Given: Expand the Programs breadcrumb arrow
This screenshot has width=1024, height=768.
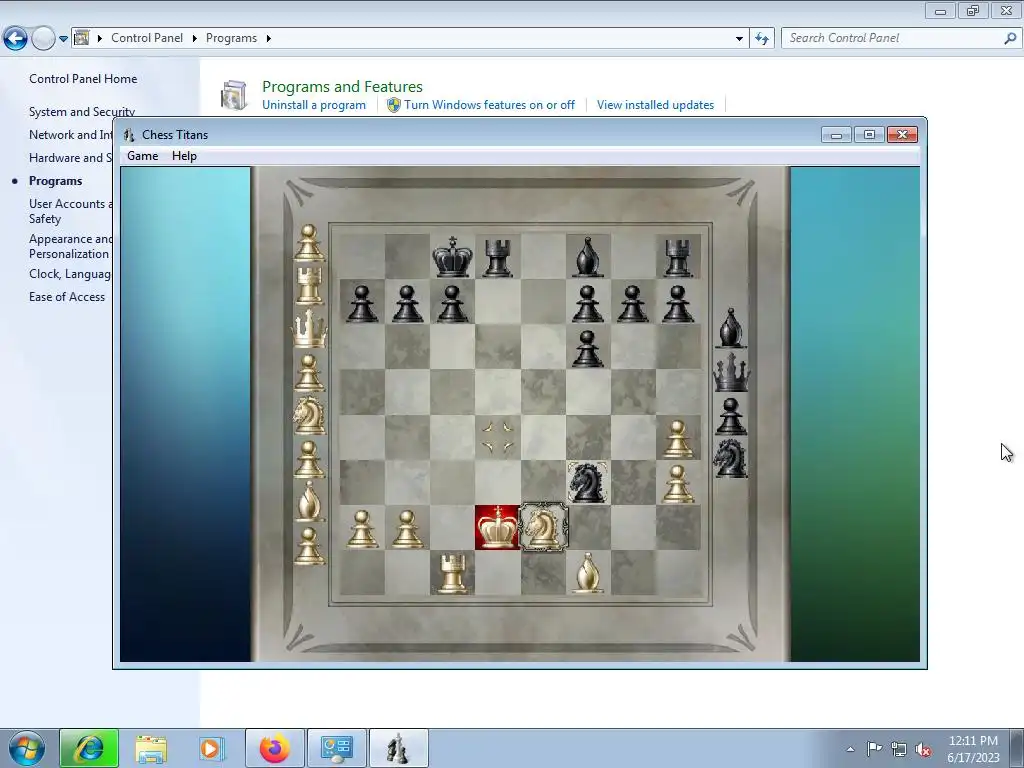Looking at the screenshot, I should (268, 39).
